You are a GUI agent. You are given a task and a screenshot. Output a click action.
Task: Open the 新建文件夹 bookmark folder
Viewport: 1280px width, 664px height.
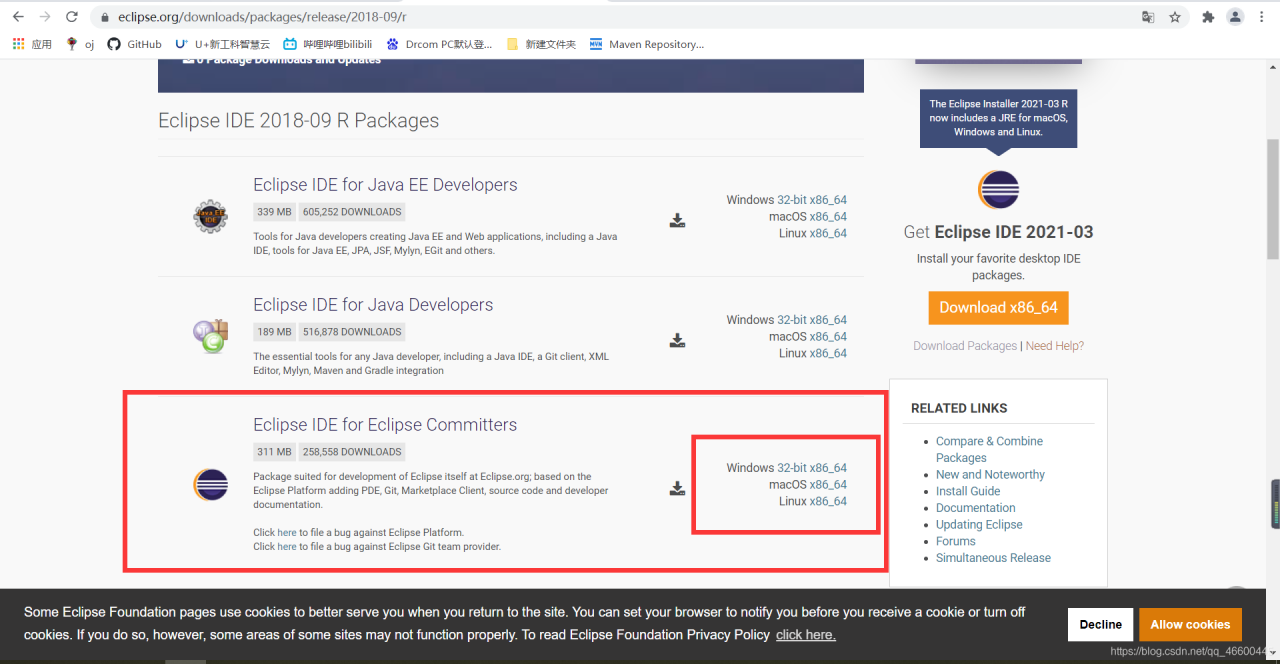(x=541, y=44)
